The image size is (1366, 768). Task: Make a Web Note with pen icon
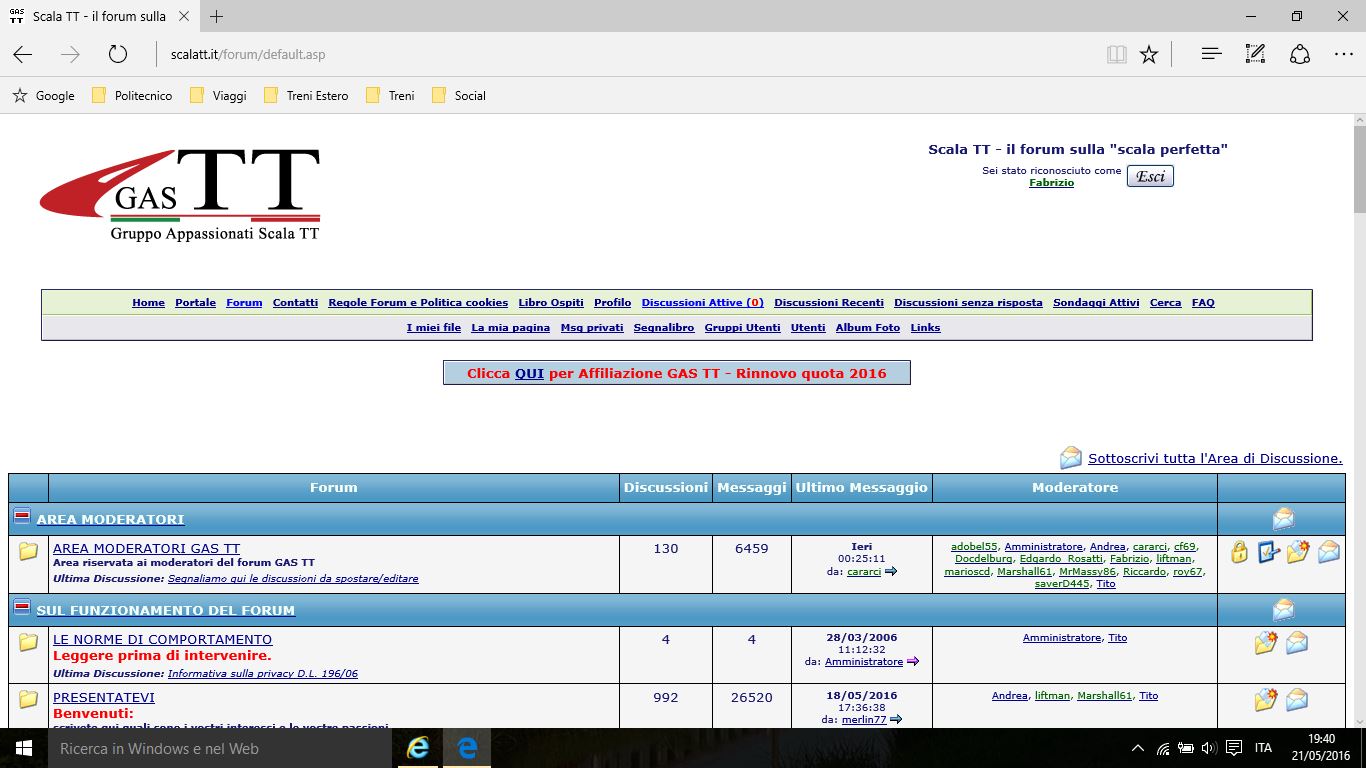(1256, 54)
